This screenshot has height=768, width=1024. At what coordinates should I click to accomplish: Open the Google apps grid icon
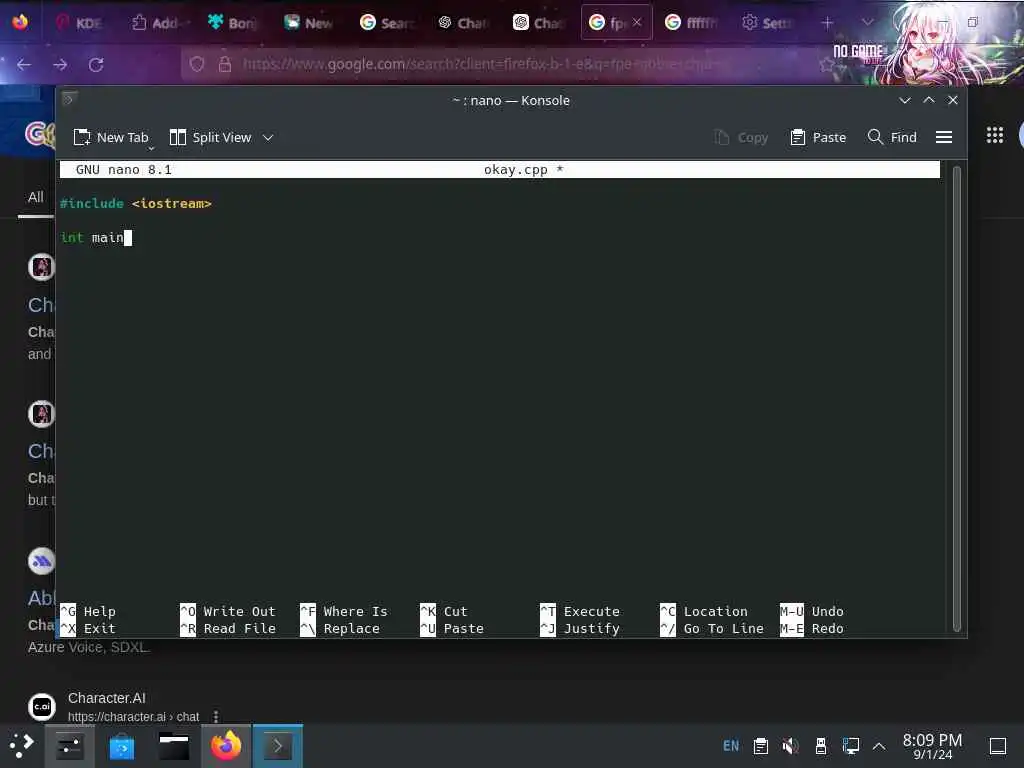click(x=995, y=135)
